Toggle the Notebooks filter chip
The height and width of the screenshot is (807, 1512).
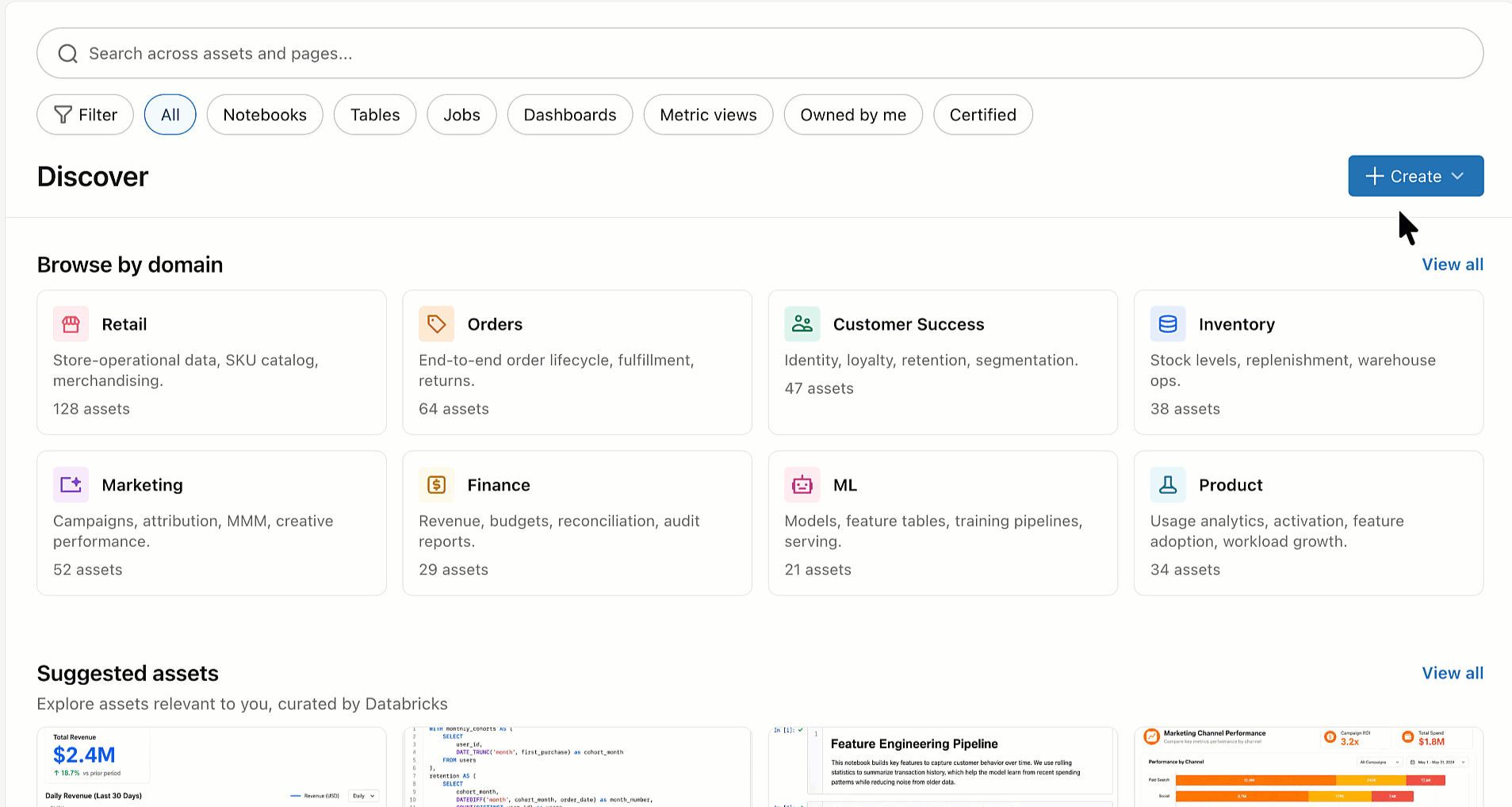pos(265,115)
